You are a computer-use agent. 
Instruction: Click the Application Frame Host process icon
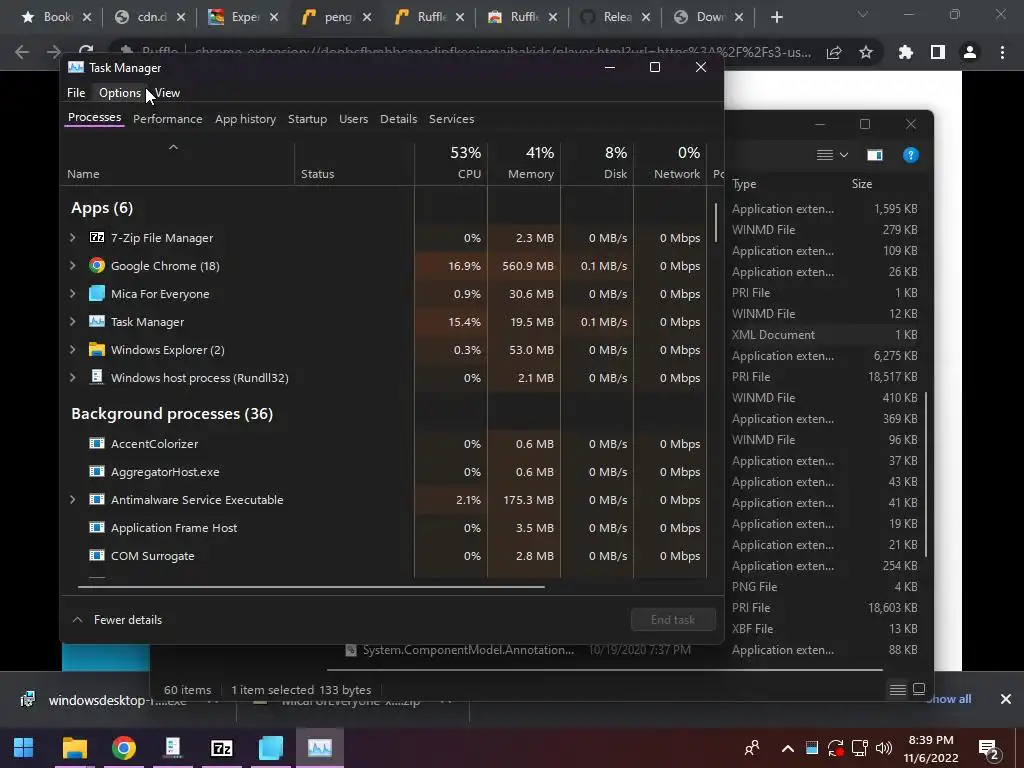97,528
